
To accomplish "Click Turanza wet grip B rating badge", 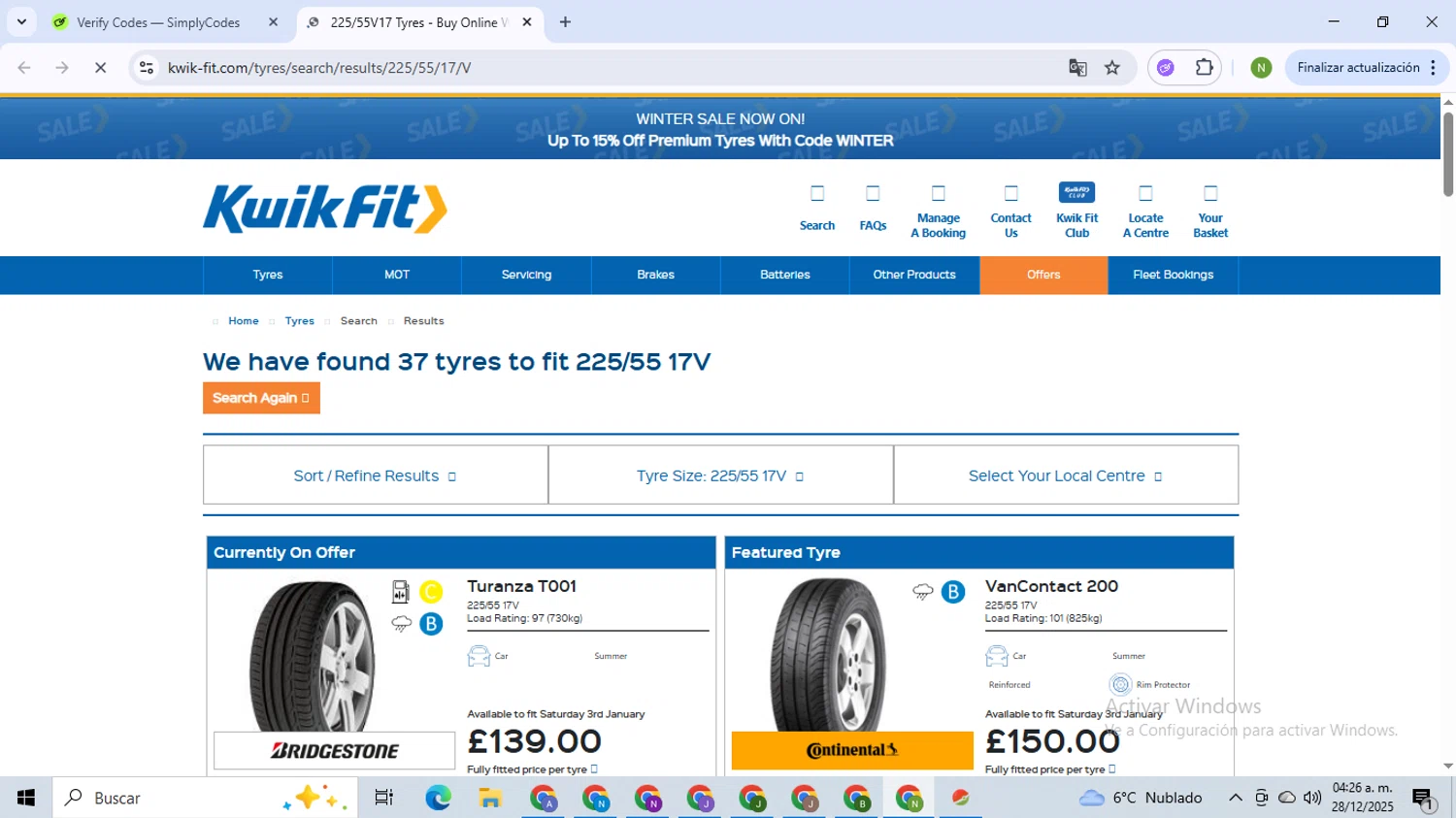I will coord(431,624).
